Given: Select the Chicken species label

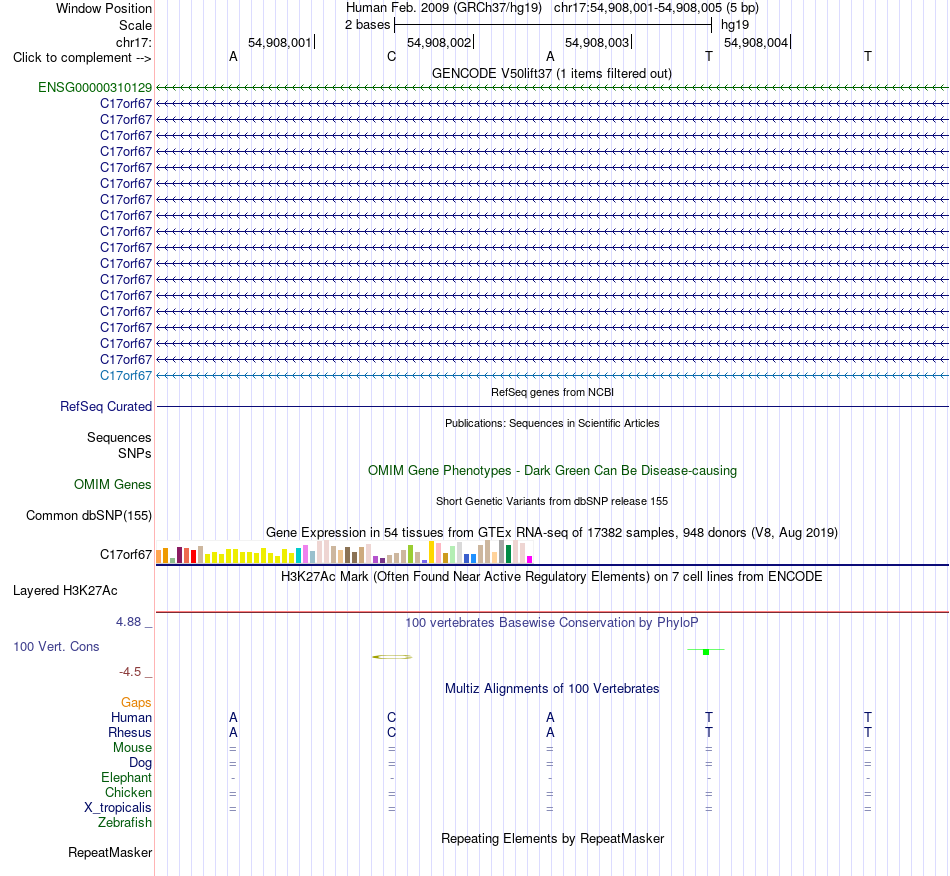Looking at the screenshot, I should click(128, 792).
